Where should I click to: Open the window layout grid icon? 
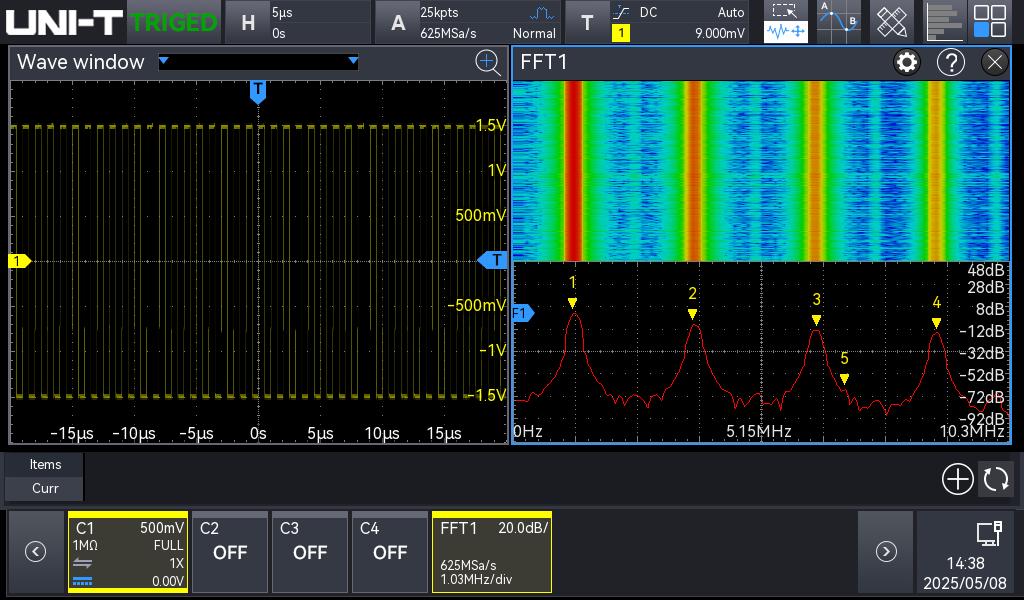click(990, 22)
